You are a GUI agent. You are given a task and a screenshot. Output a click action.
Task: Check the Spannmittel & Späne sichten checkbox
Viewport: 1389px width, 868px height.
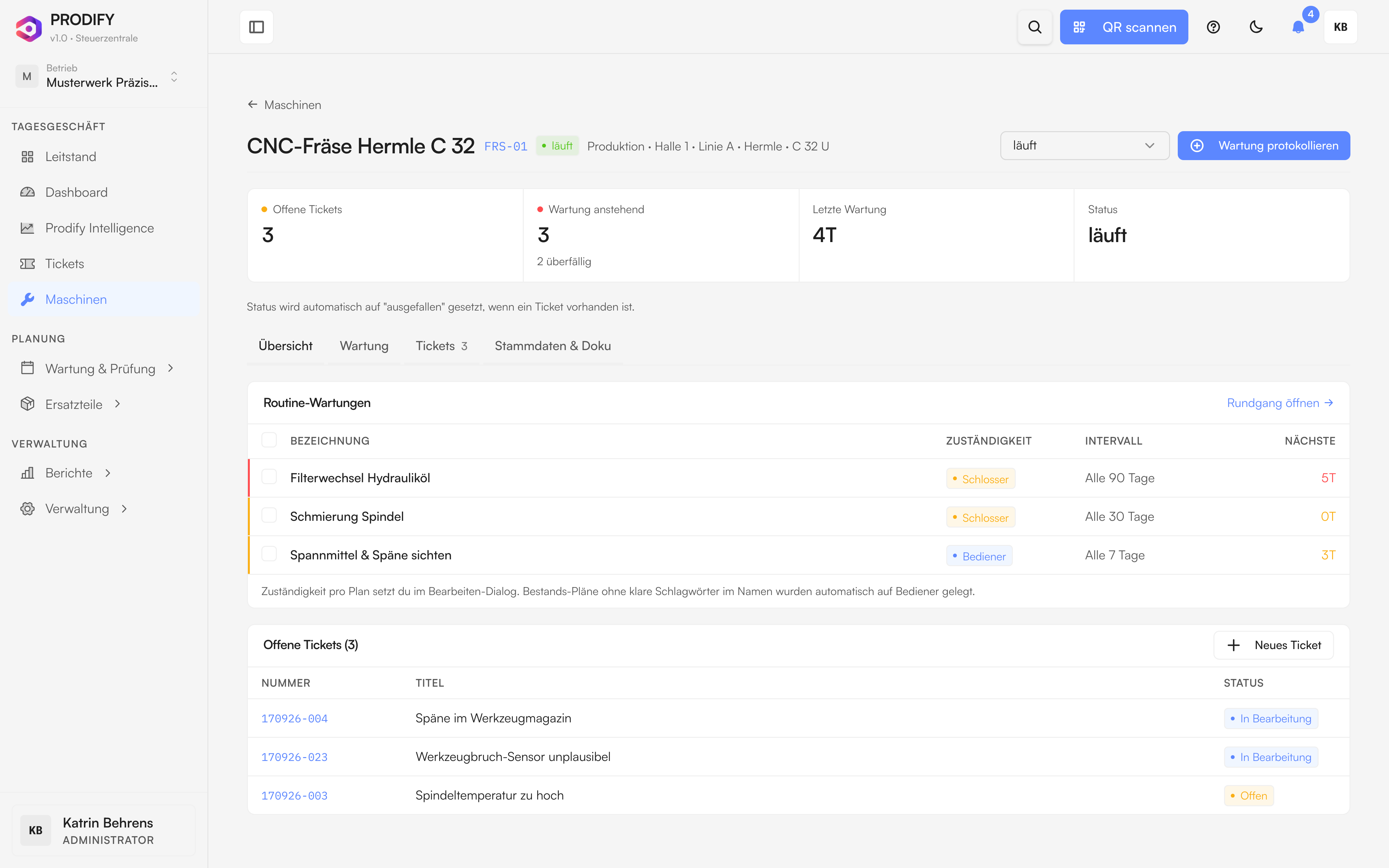(x=268, y=554)
